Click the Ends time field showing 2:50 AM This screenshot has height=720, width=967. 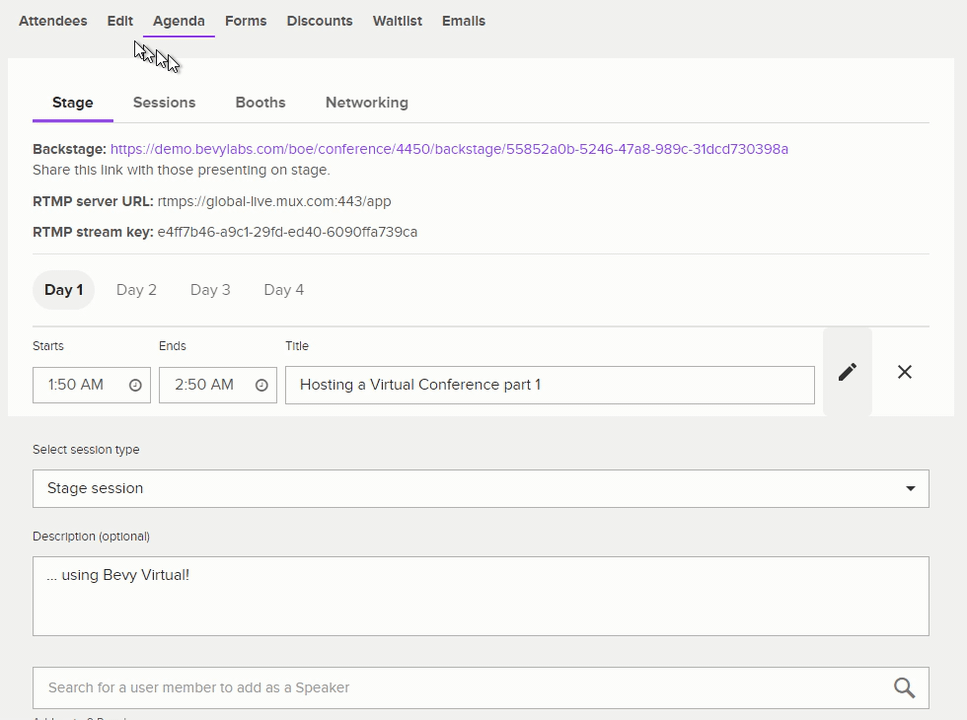coord(218,385)
